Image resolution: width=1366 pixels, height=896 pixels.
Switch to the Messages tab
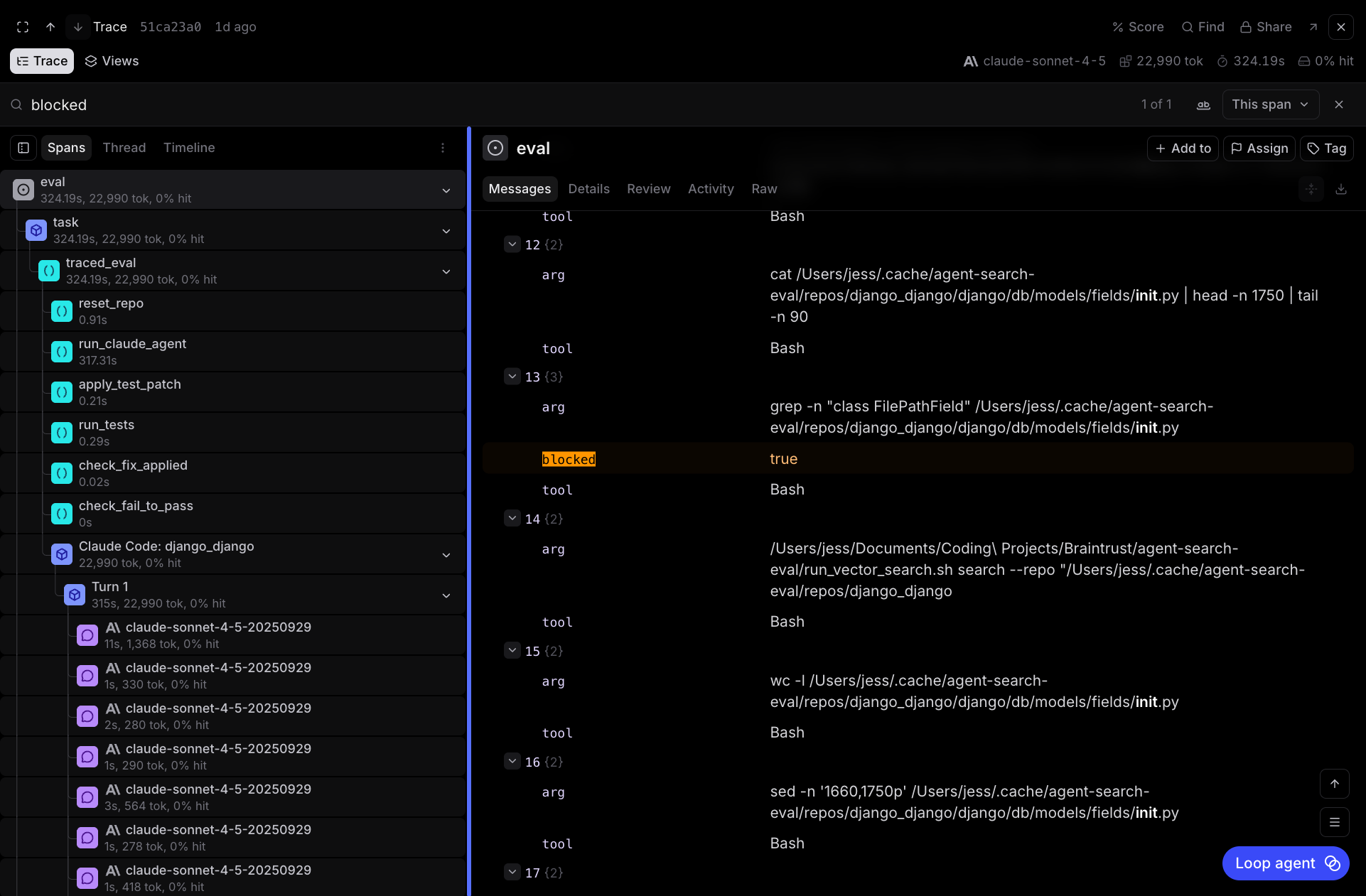(520, 189)
